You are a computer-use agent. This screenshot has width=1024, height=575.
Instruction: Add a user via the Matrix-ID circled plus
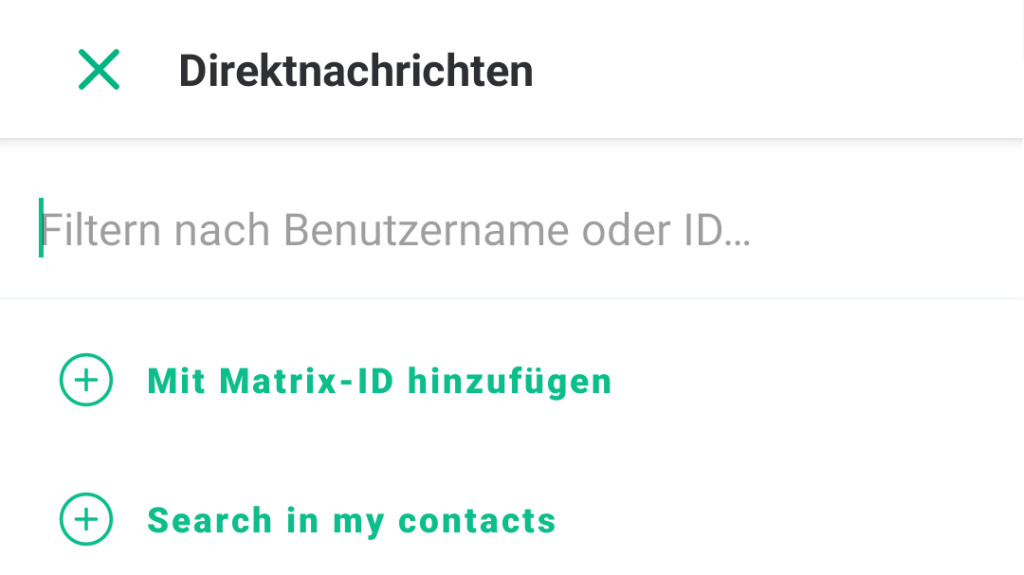[x=86, y=380]
